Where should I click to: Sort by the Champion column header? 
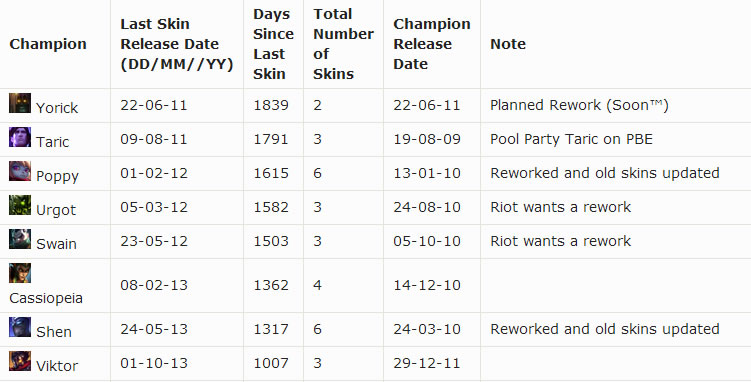pyautogui.click(x=48, y=44)
